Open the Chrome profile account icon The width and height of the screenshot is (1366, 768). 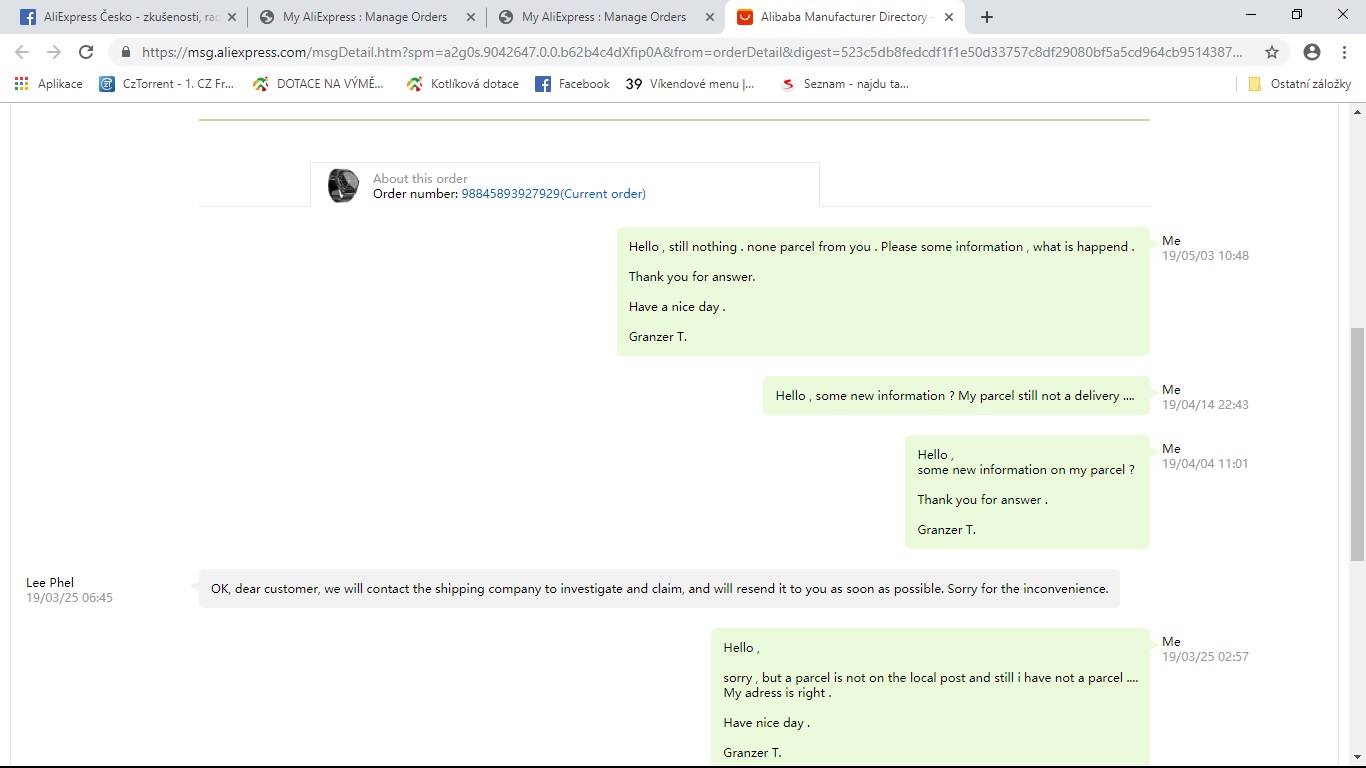pos(1312,52)
